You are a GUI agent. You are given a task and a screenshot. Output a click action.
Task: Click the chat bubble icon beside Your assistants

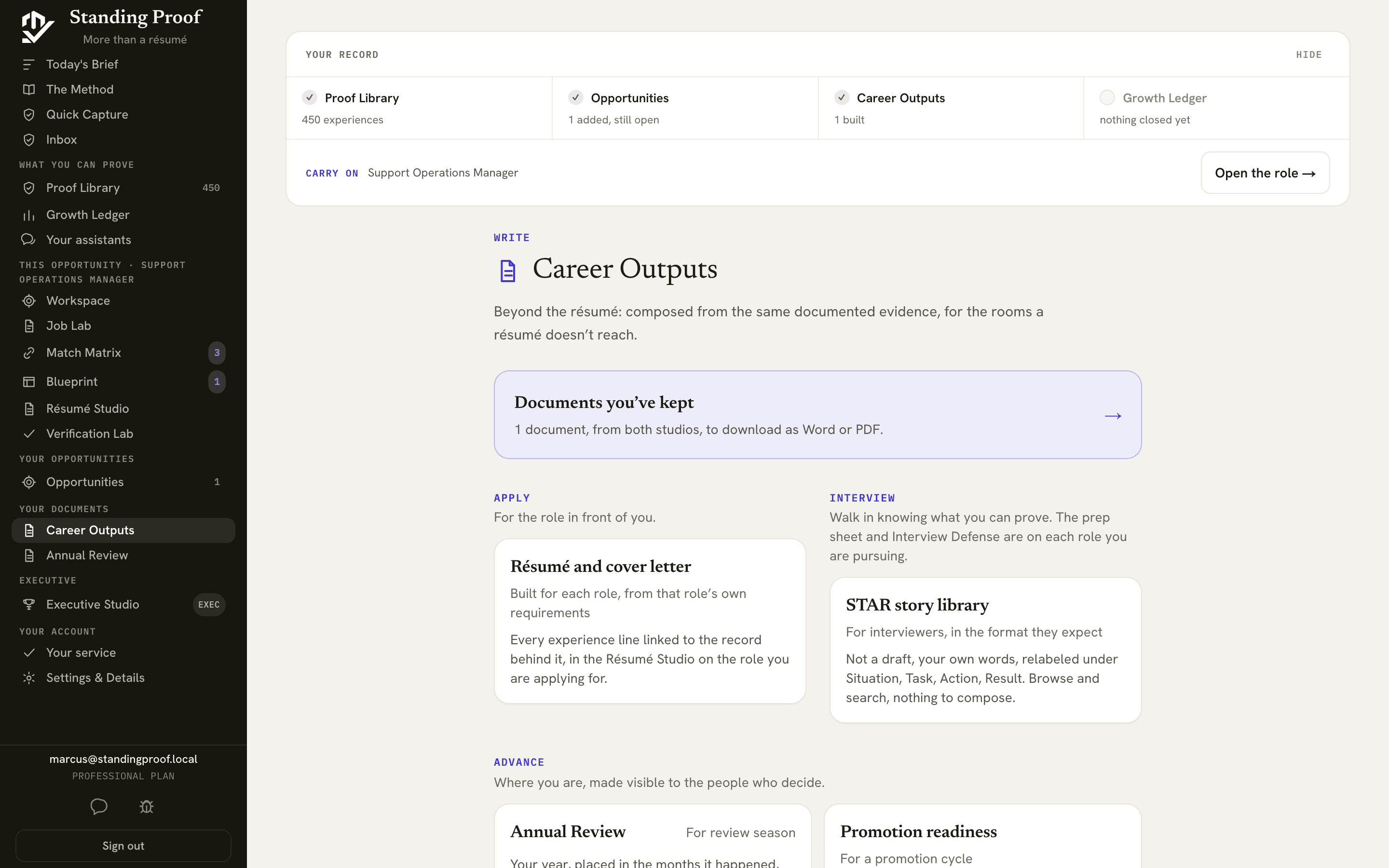(29, 239)
